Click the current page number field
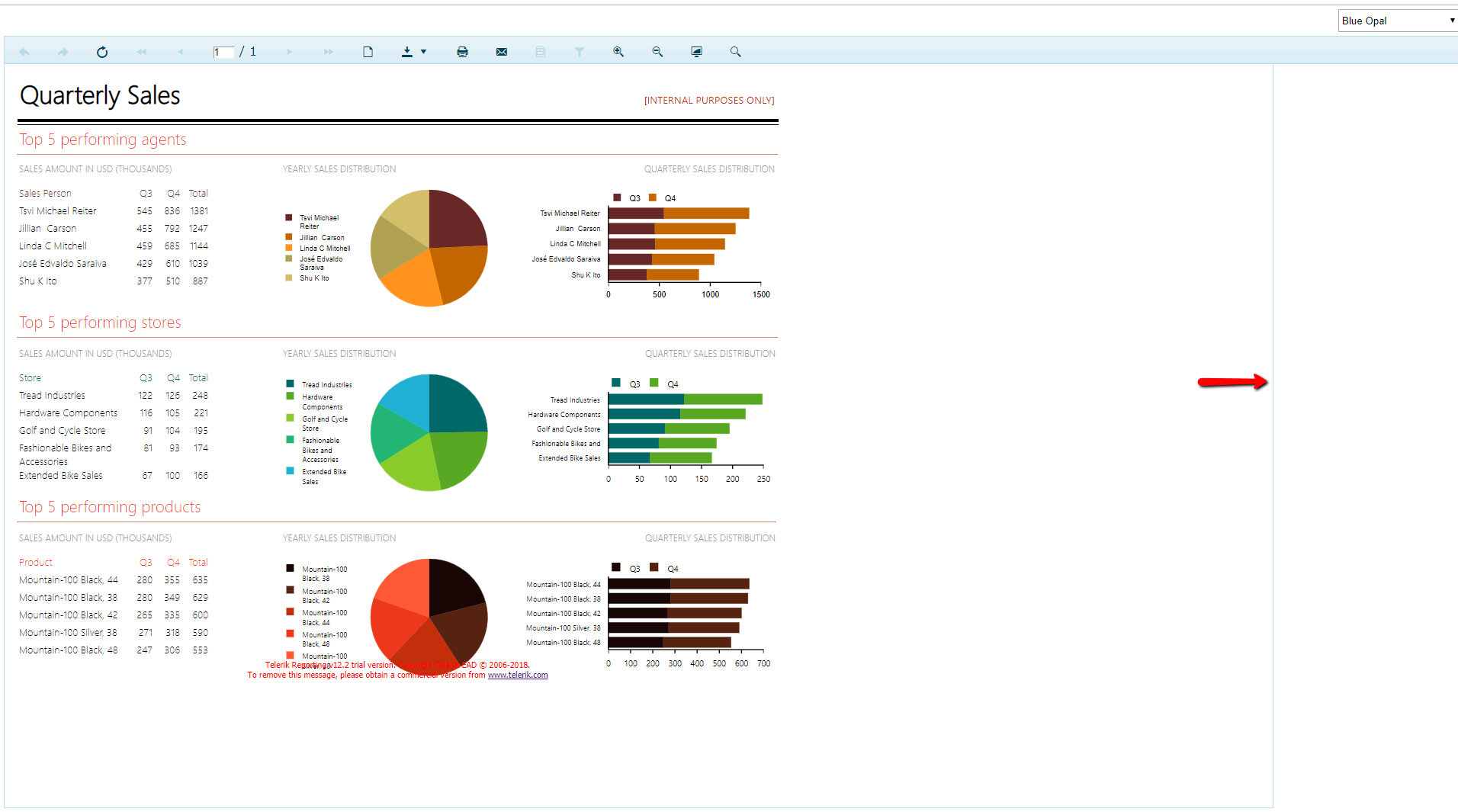 [x=223, y=52]
